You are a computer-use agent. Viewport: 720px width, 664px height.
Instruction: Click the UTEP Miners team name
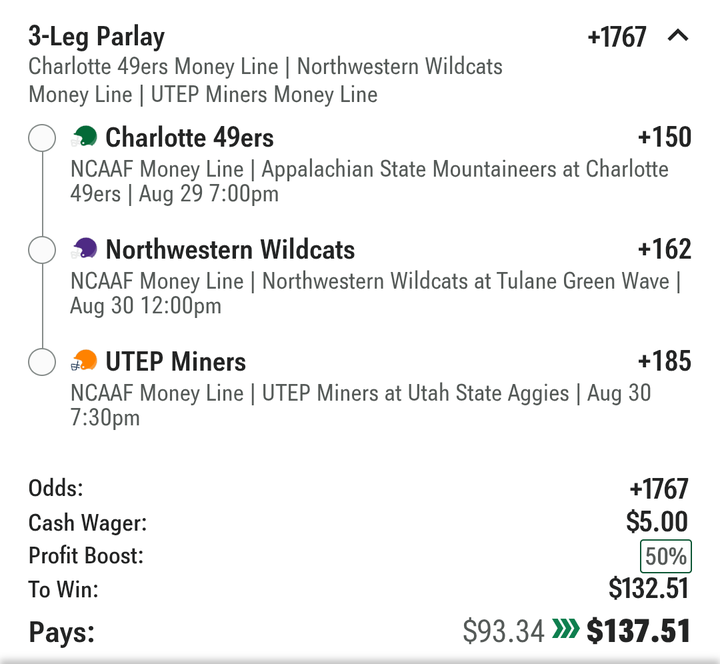[x=176, y=361]
